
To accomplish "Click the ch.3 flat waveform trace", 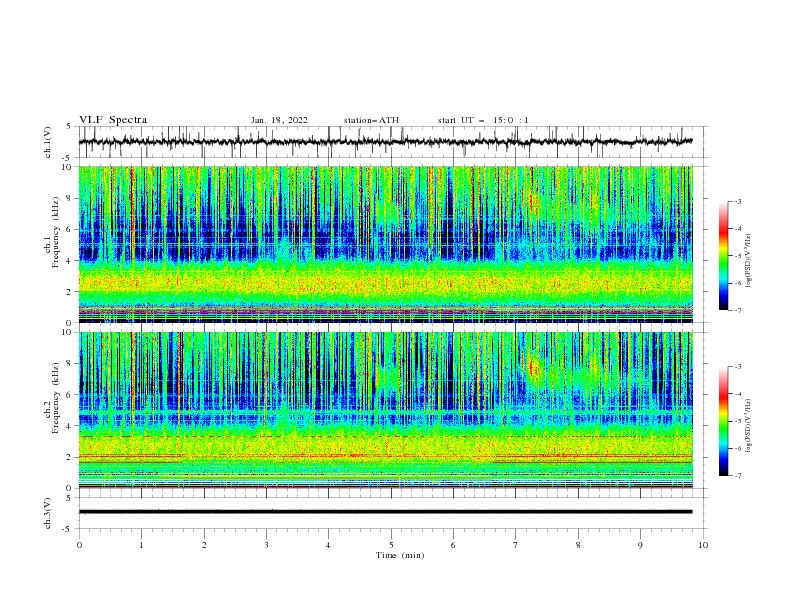I will point(386,512).
